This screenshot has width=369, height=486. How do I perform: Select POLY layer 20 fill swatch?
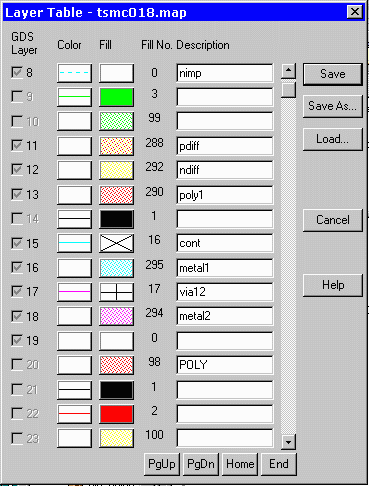point(116,365)
